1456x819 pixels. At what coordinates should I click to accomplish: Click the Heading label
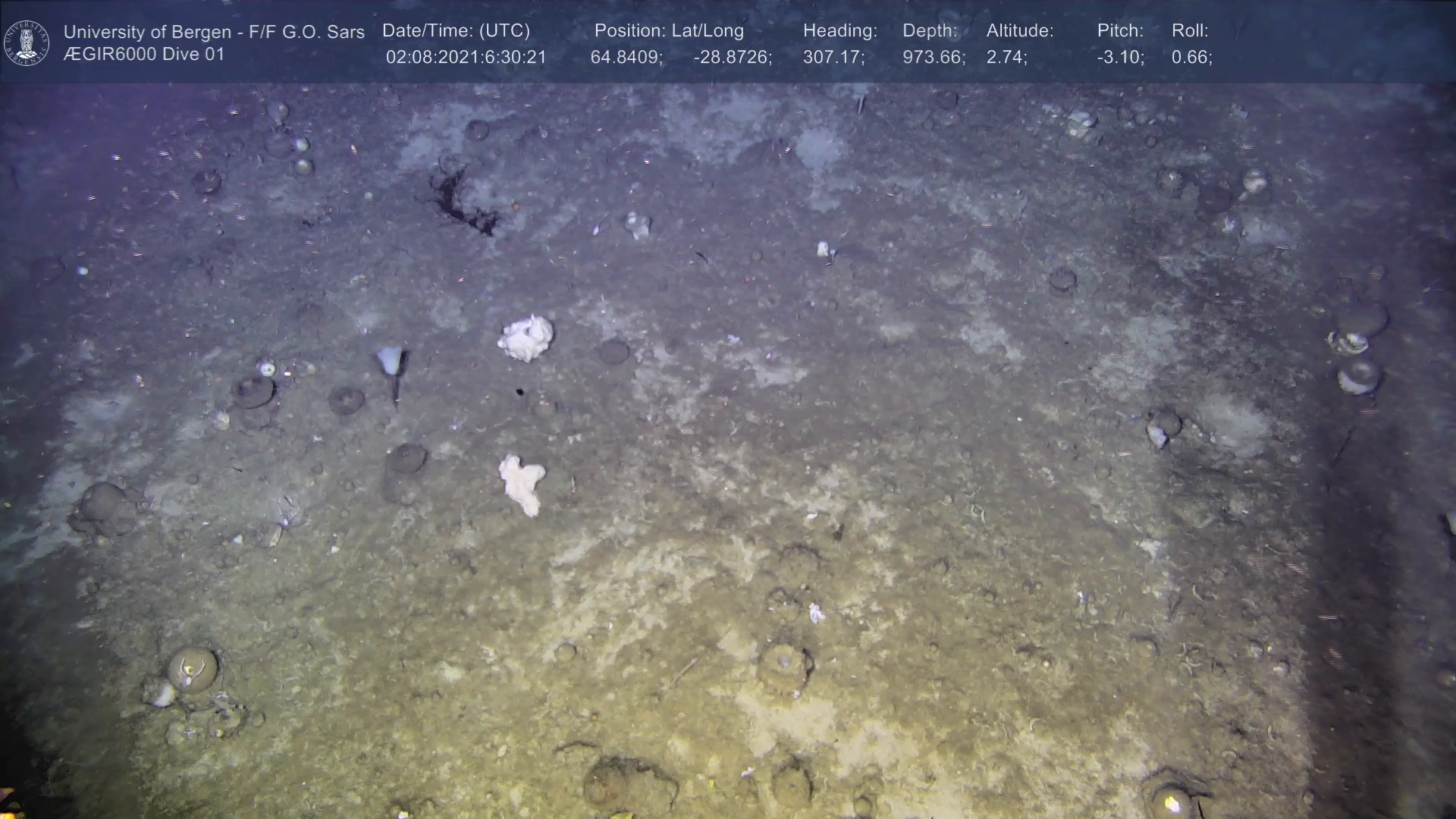click(x=839, y=31)
